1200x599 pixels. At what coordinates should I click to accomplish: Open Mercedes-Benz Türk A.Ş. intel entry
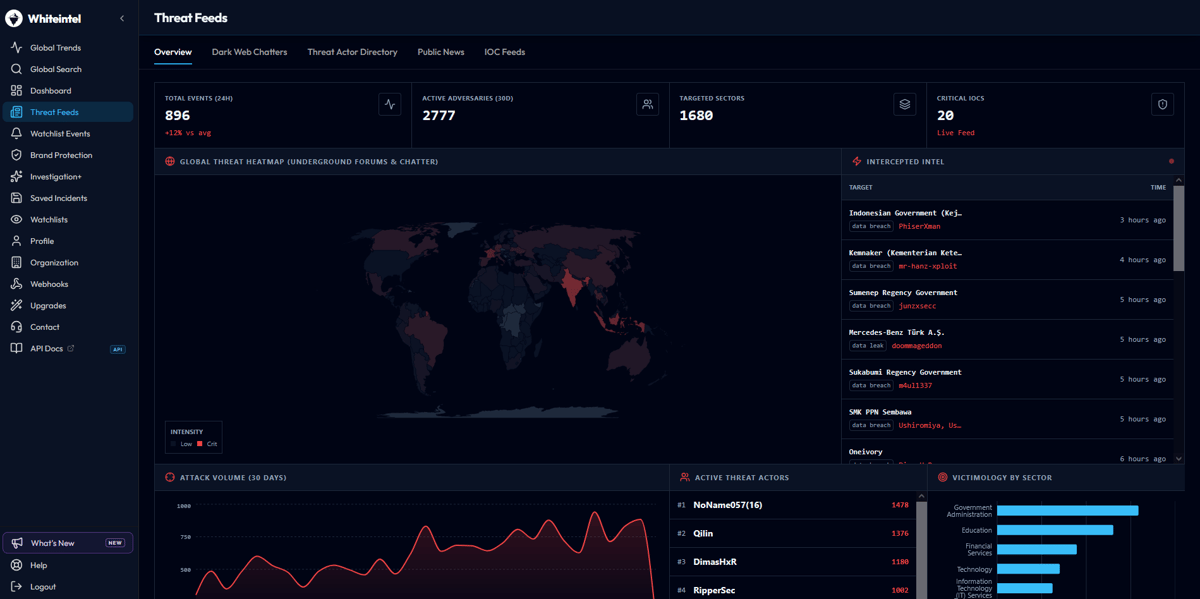click(1007, 339)
